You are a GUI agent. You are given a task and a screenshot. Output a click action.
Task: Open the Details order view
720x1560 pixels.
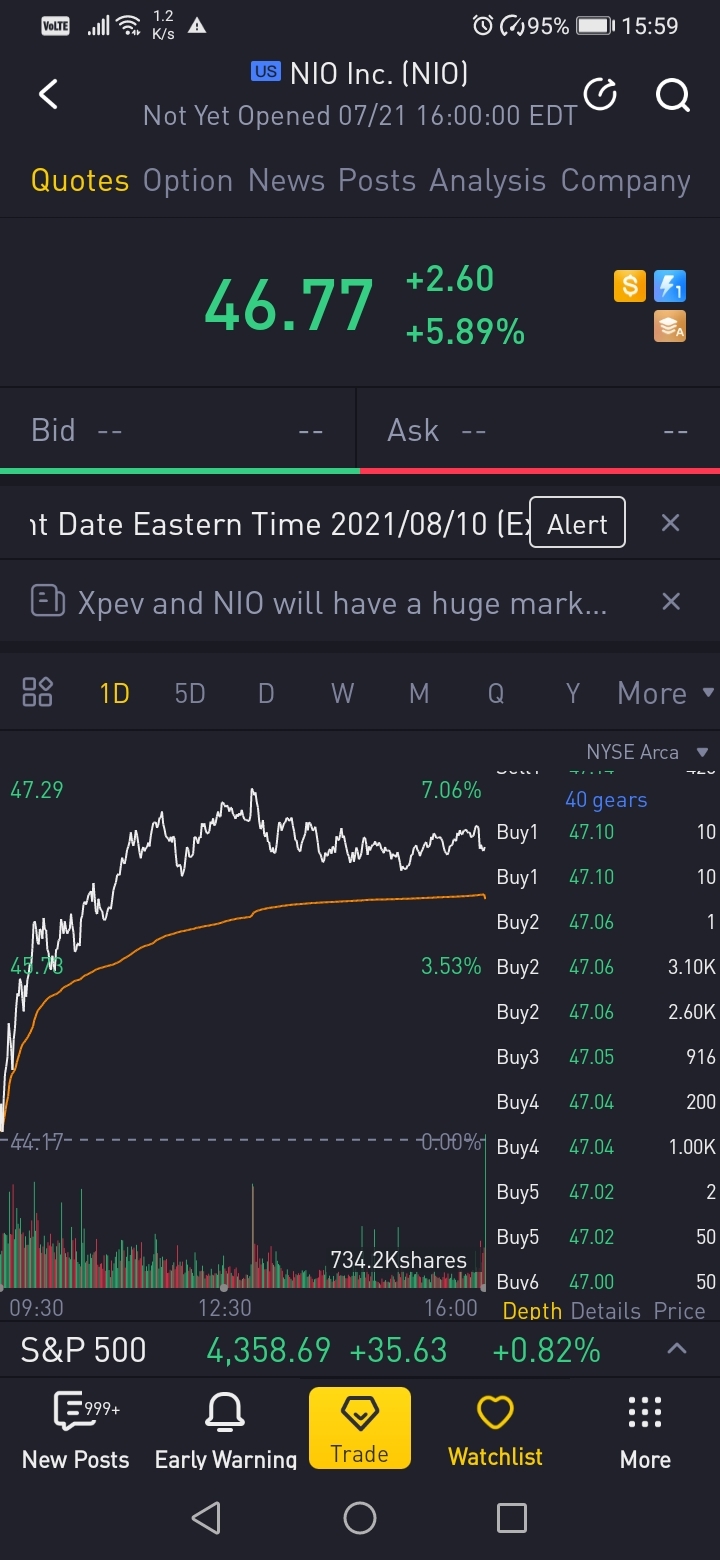605,1310
